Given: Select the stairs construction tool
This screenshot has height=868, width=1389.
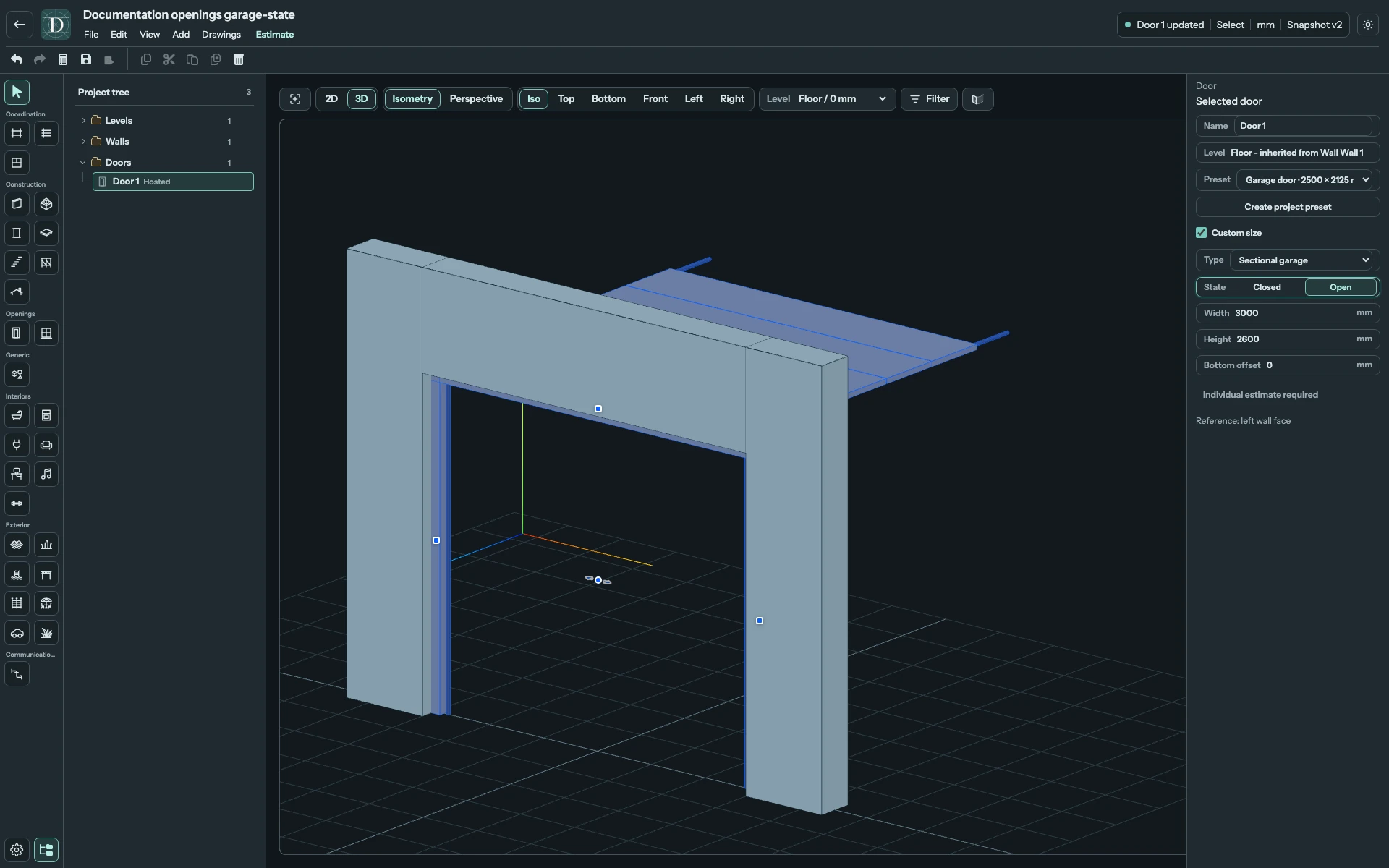Looking at the screenshot, I should (x=17, y=263).
